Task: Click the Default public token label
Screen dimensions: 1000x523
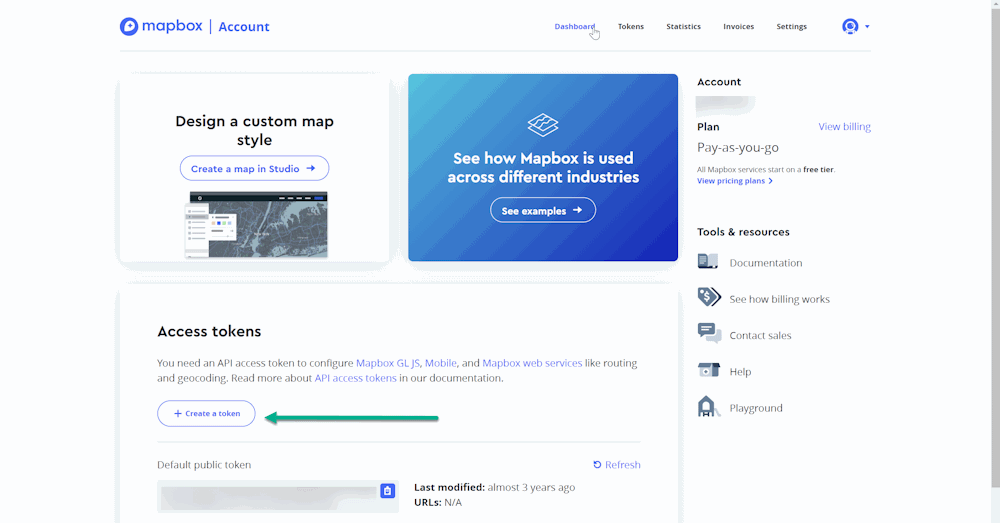Action: (204, 465)
